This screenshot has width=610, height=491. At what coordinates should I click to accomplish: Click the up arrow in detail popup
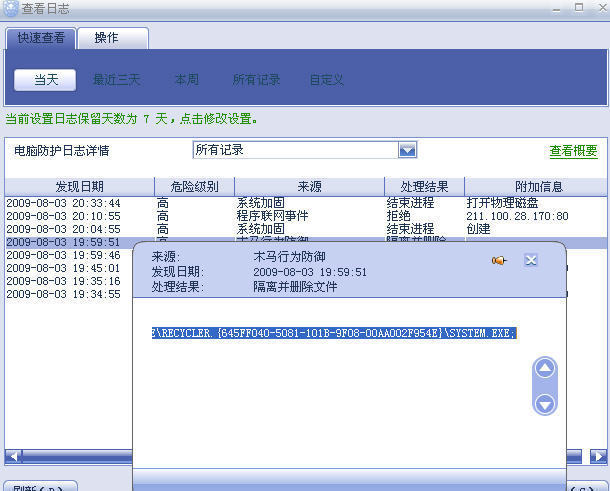pos(545,368)
